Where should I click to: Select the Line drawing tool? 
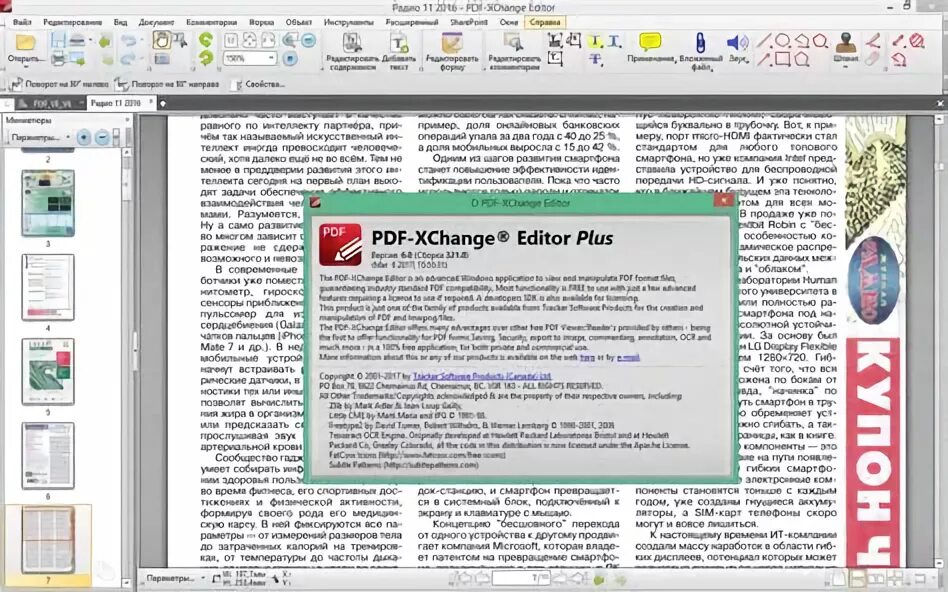click(x=764, y=41)
